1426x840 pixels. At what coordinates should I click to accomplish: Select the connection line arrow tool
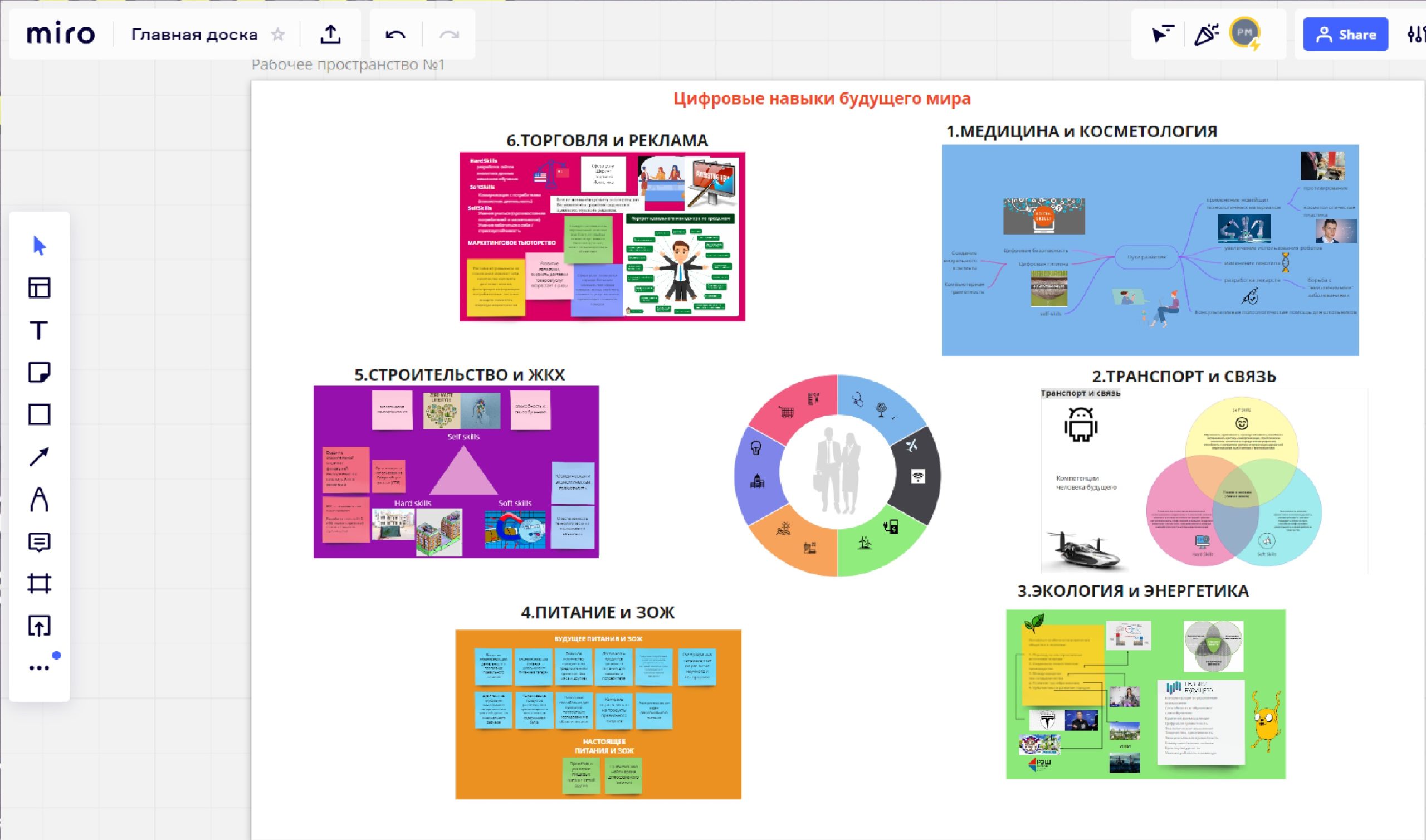pos(39,457)
